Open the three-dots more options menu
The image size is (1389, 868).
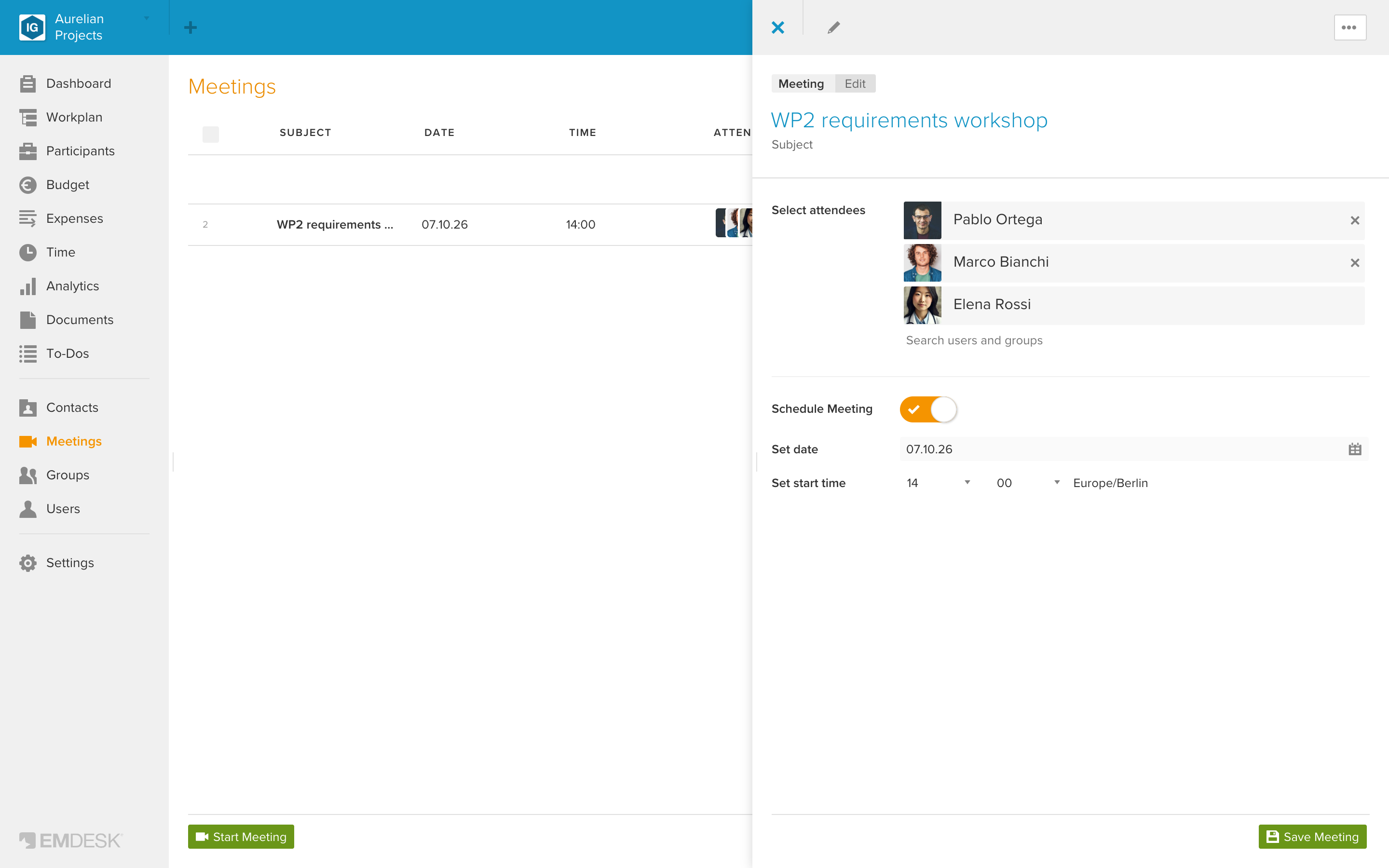point(1349,27)
